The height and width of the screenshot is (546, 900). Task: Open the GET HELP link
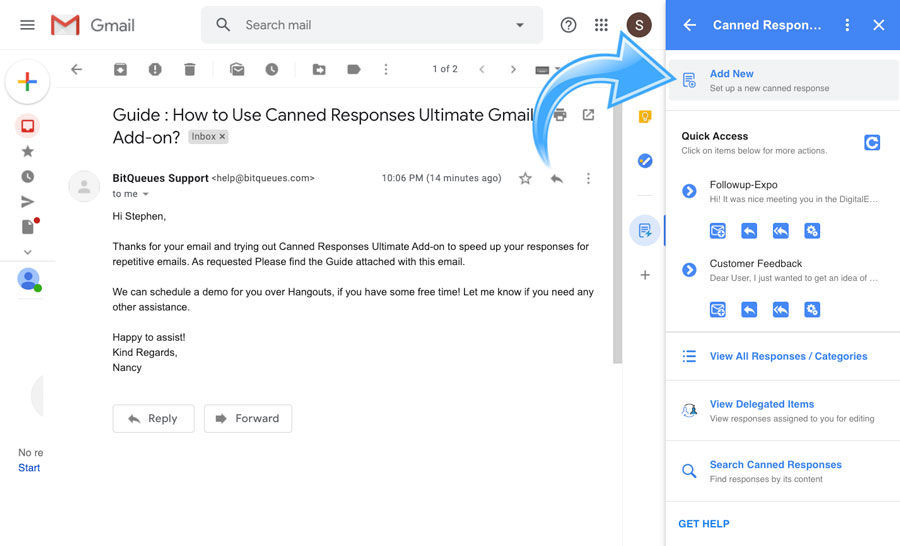coord(704,523)
